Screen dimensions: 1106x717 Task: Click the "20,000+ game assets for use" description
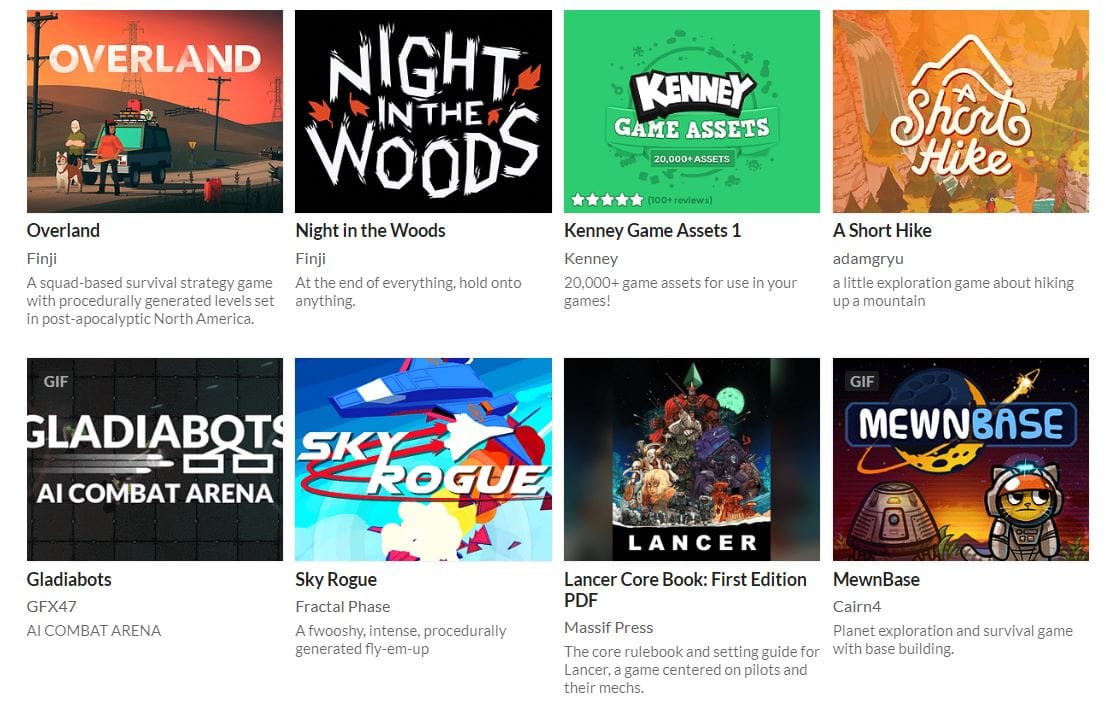tap(681, 292)
